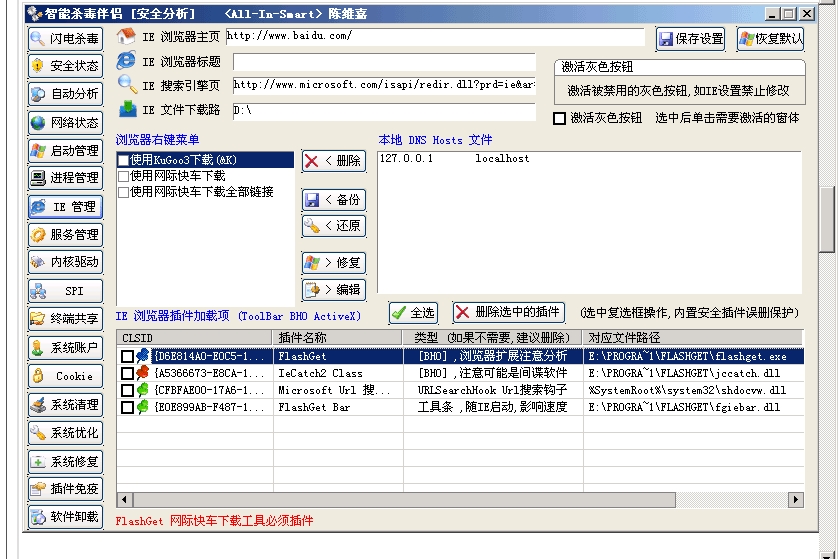
Task: Click the 备份 backup button
Action: tap(334, 200)
